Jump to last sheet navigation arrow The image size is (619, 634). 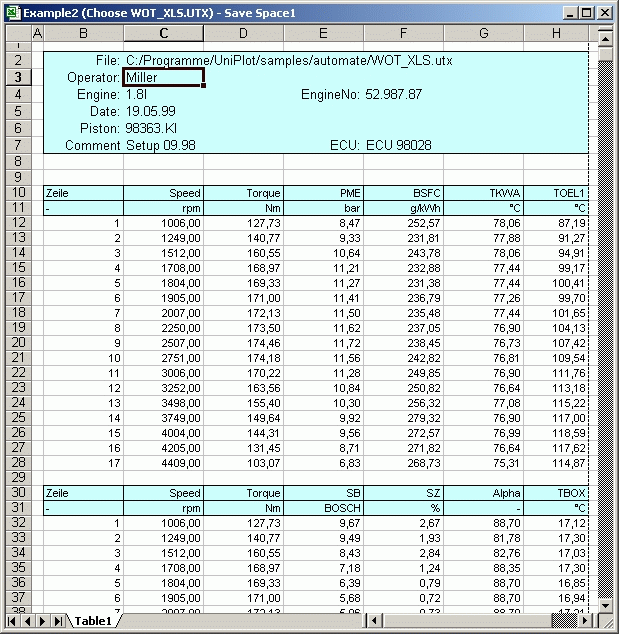[57, 621]
